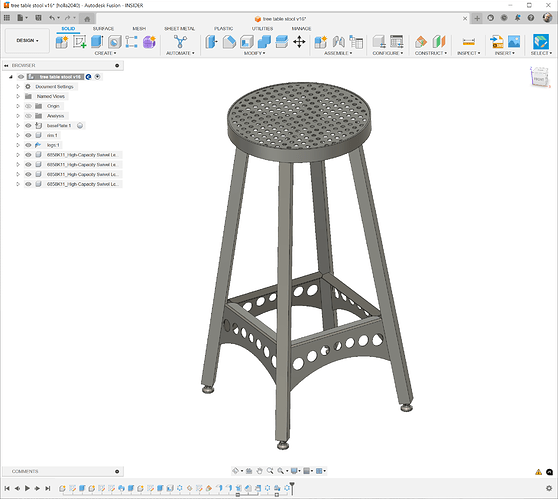Open the DESIGN workspace dropdown
Image resolution: width=558 pixels, height=499 pixels.
click(27, 41)
